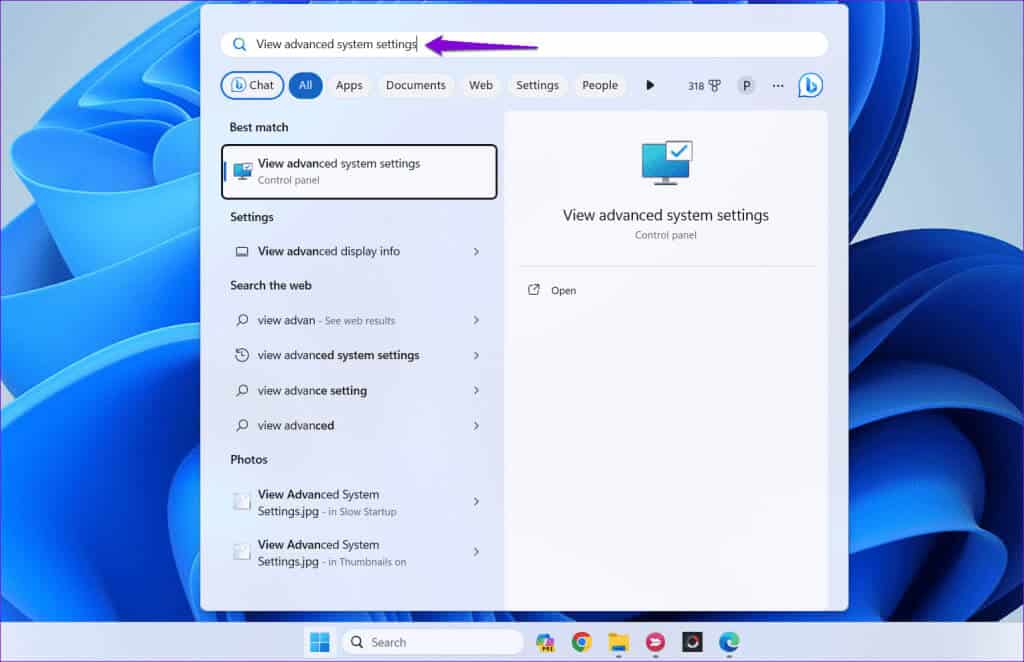Image resolution: width=1024 pixels, height=662 pixels.
Task: Open View advanced display info setting
Action: [x=359, y=251]
